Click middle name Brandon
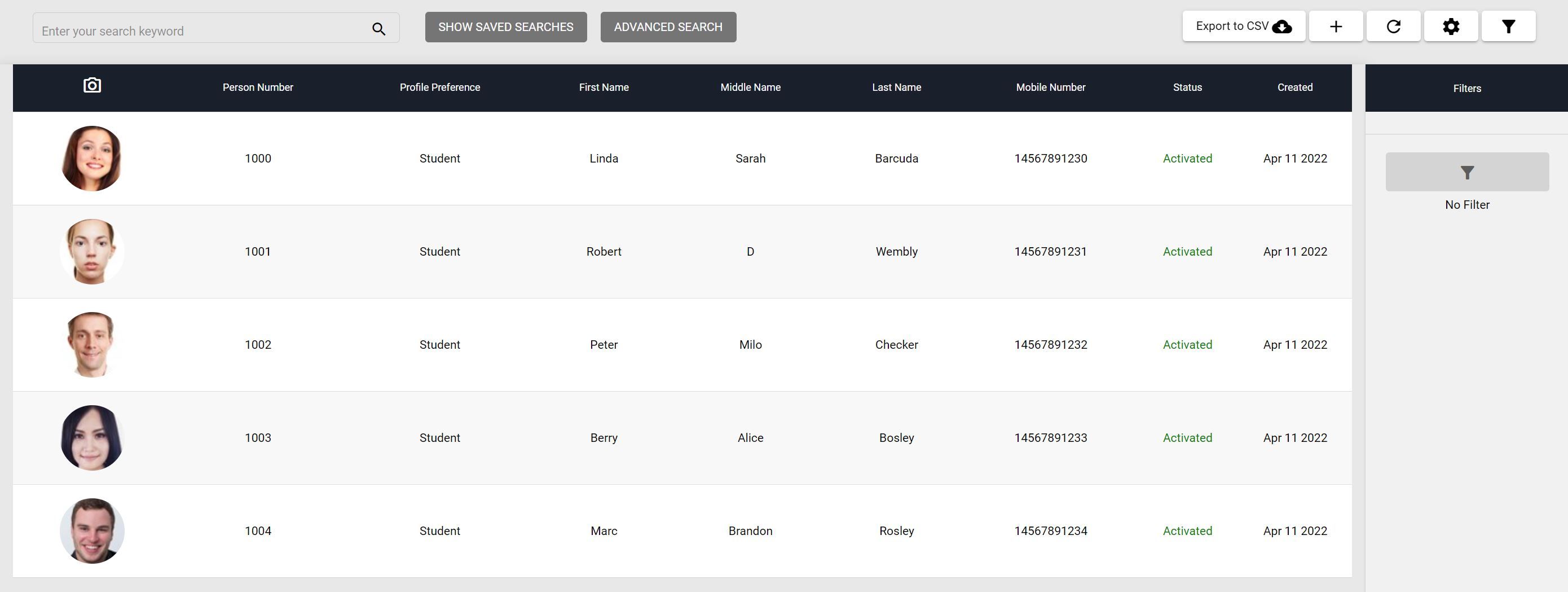This screenshot has height=592, width=1568. (751, 531)
